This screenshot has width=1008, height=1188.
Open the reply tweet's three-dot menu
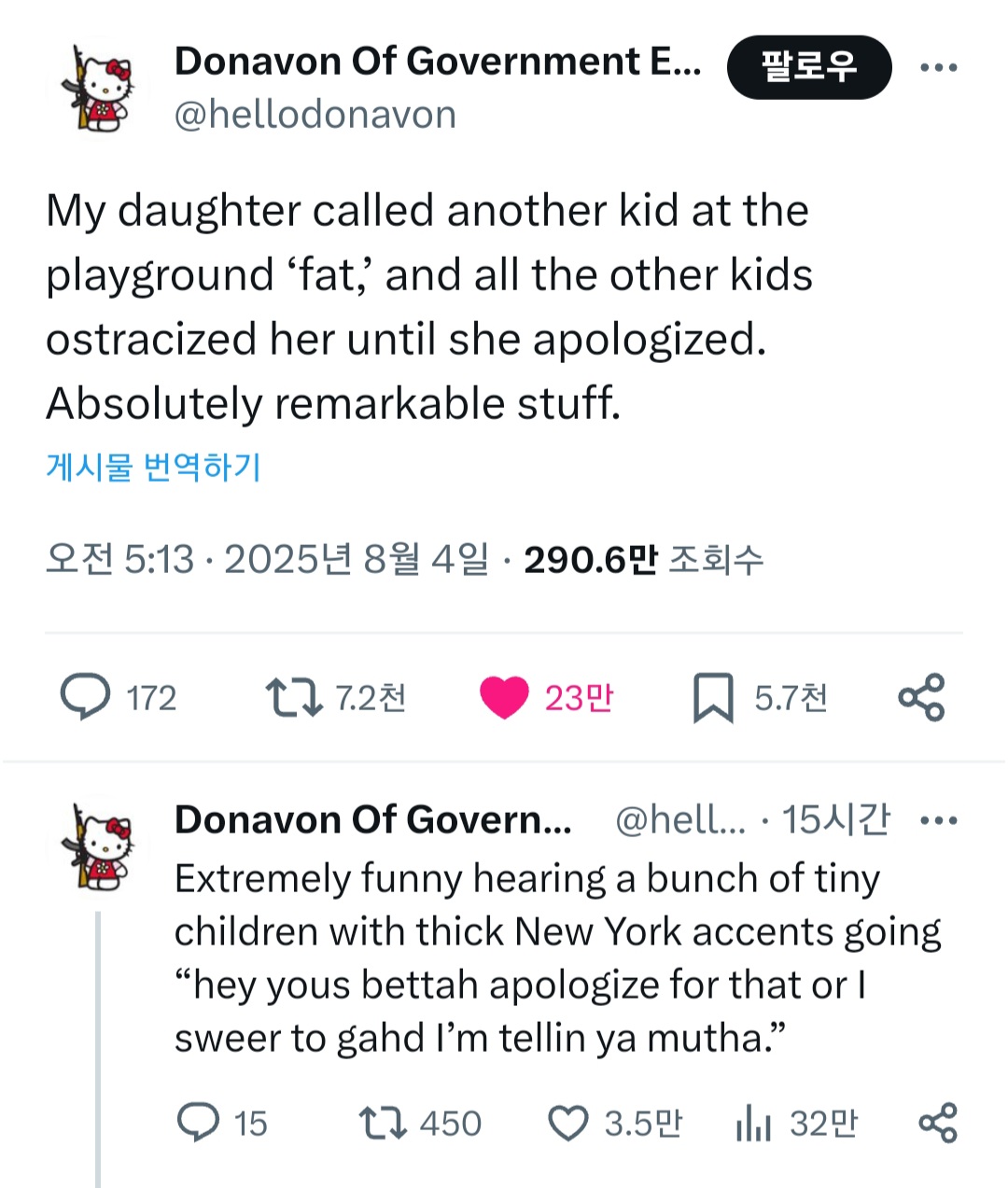coord(938,820)
